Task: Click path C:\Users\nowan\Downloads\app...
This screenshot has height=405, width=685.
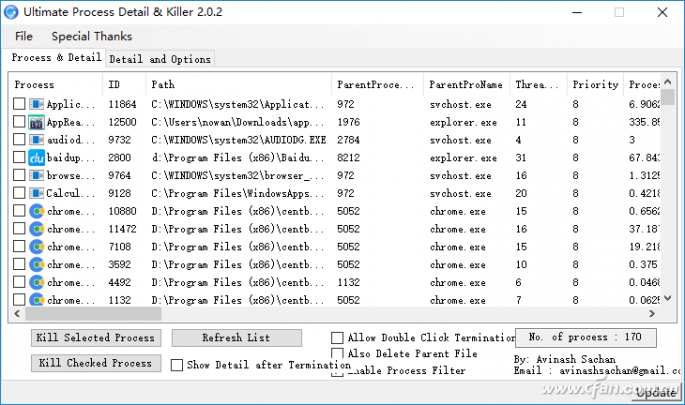Action: [238, 122]
